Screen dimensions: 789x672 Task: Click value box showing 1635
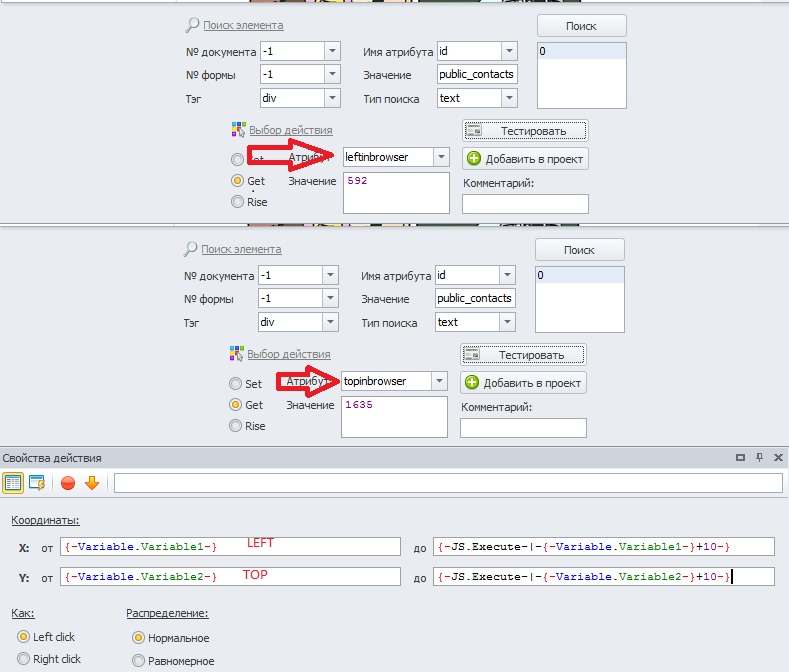tap(394, 417)
